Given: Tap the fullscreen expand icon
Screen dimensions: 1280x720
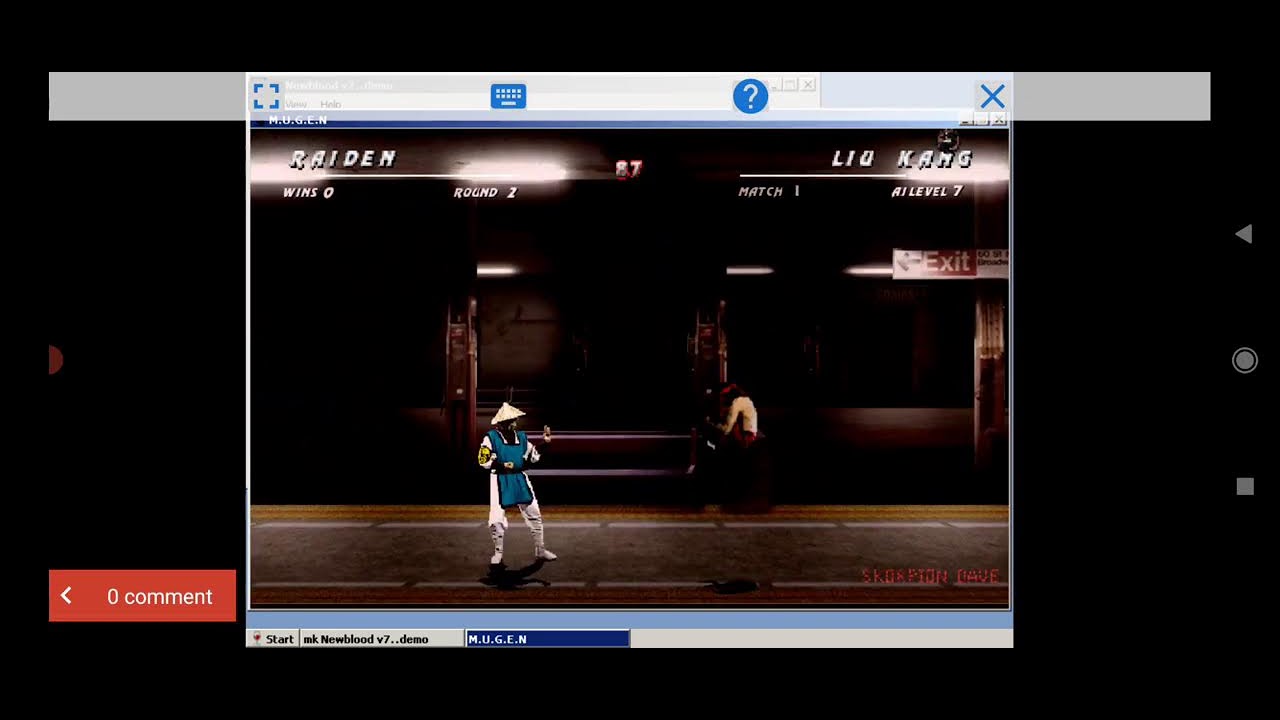Looking at the screenshot, I should [266, 96].
